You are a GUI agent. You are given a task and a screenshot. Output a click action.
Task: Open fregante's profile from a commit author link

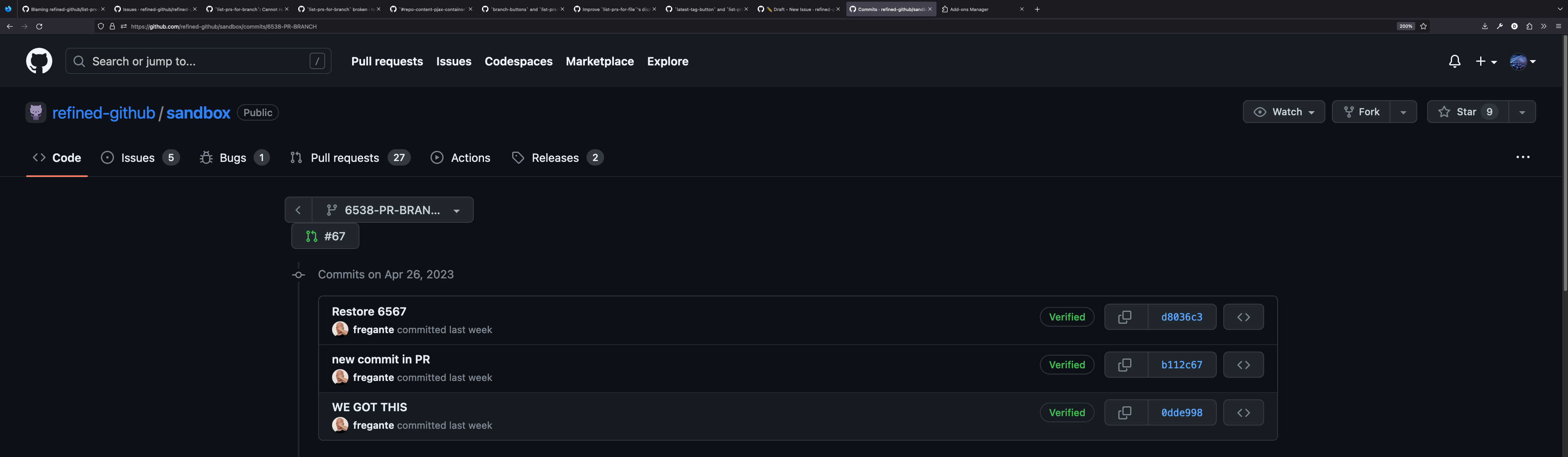[x=374, y=329]
